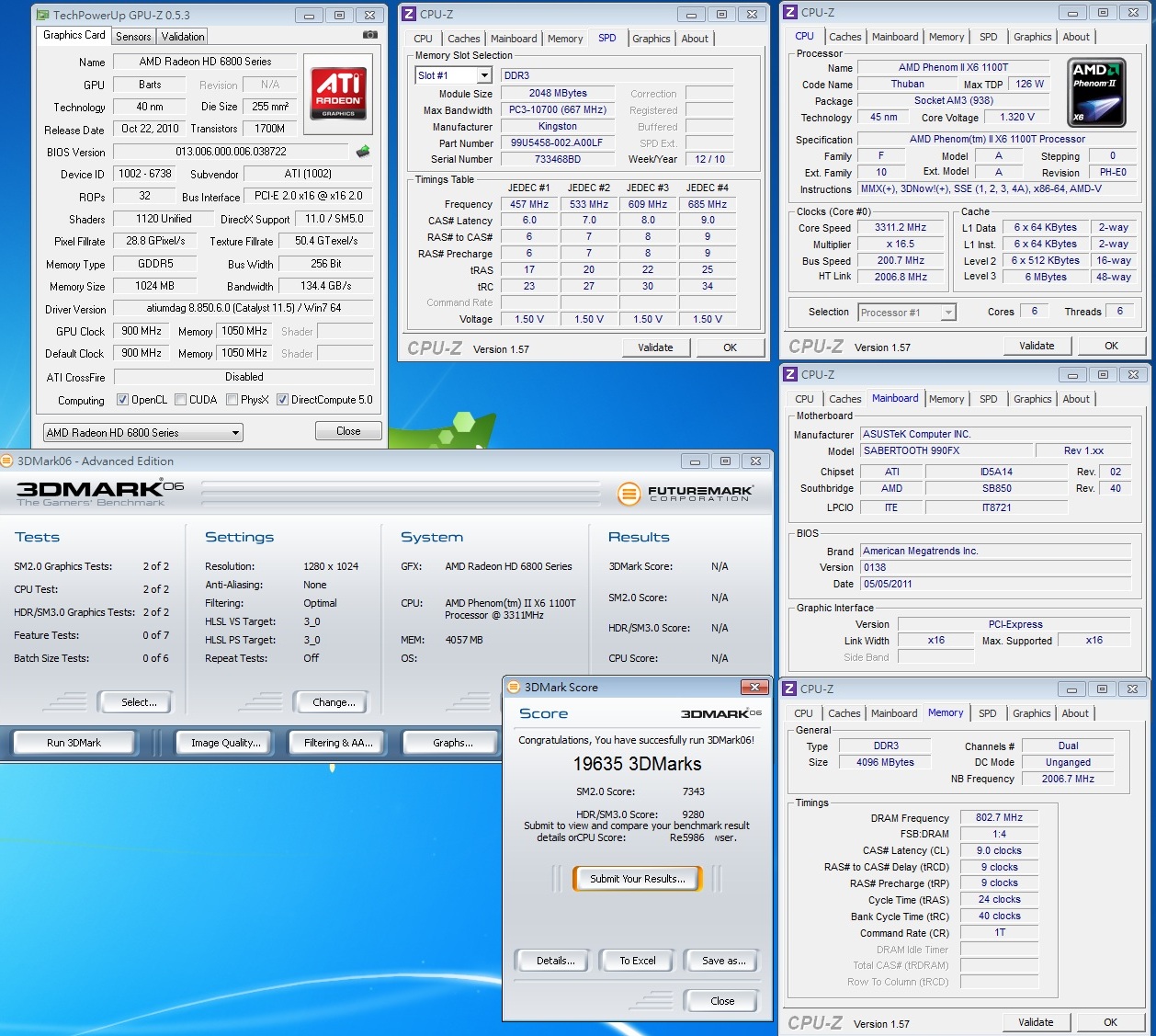
Task: Click the BIOS save icon beside BIOS Version
Action: click(x=363, y=152)
